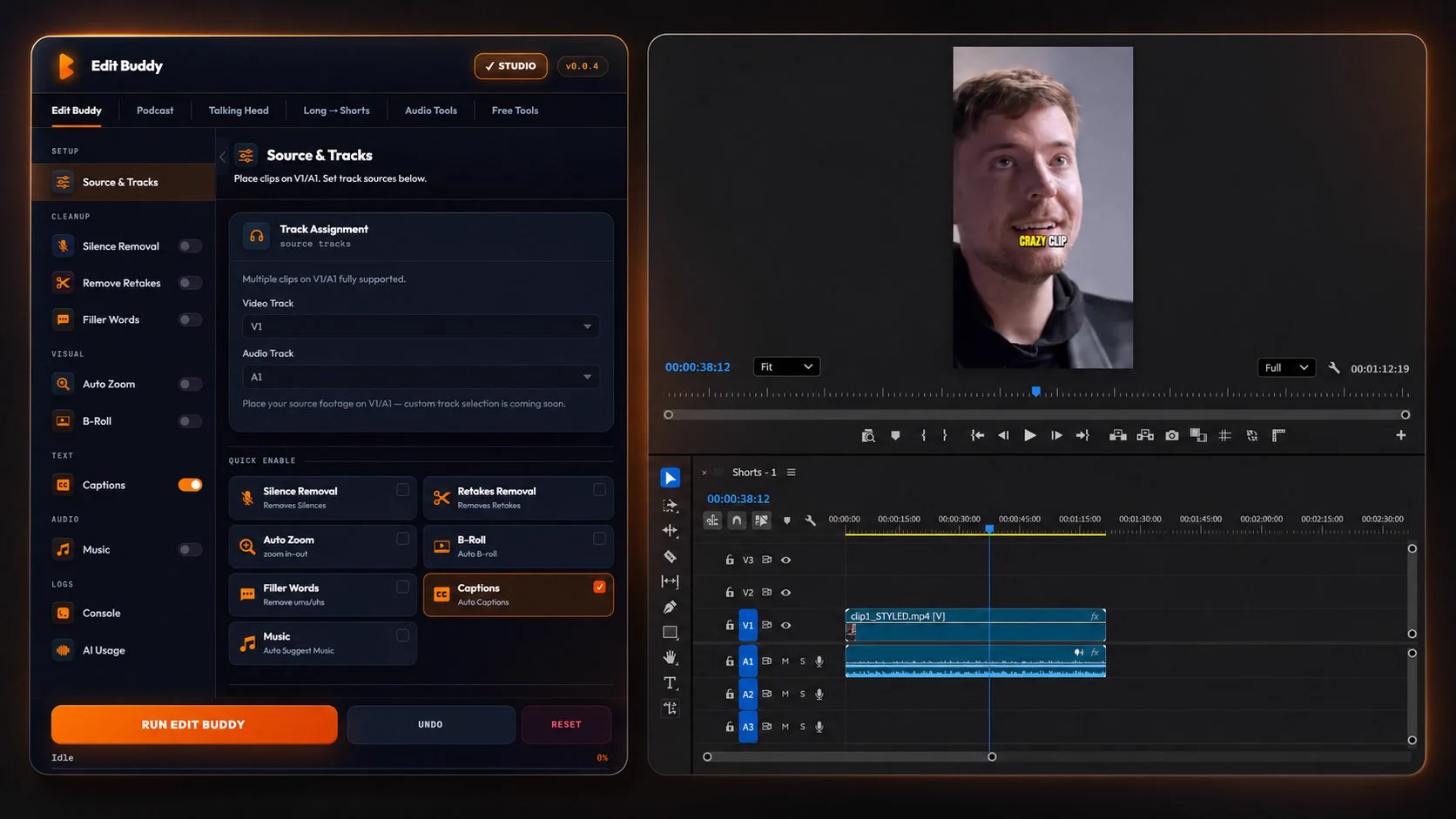Click the Play button in monitor
The width and height of the screenshot is (1456, 819).
(x=1030, y=435)
